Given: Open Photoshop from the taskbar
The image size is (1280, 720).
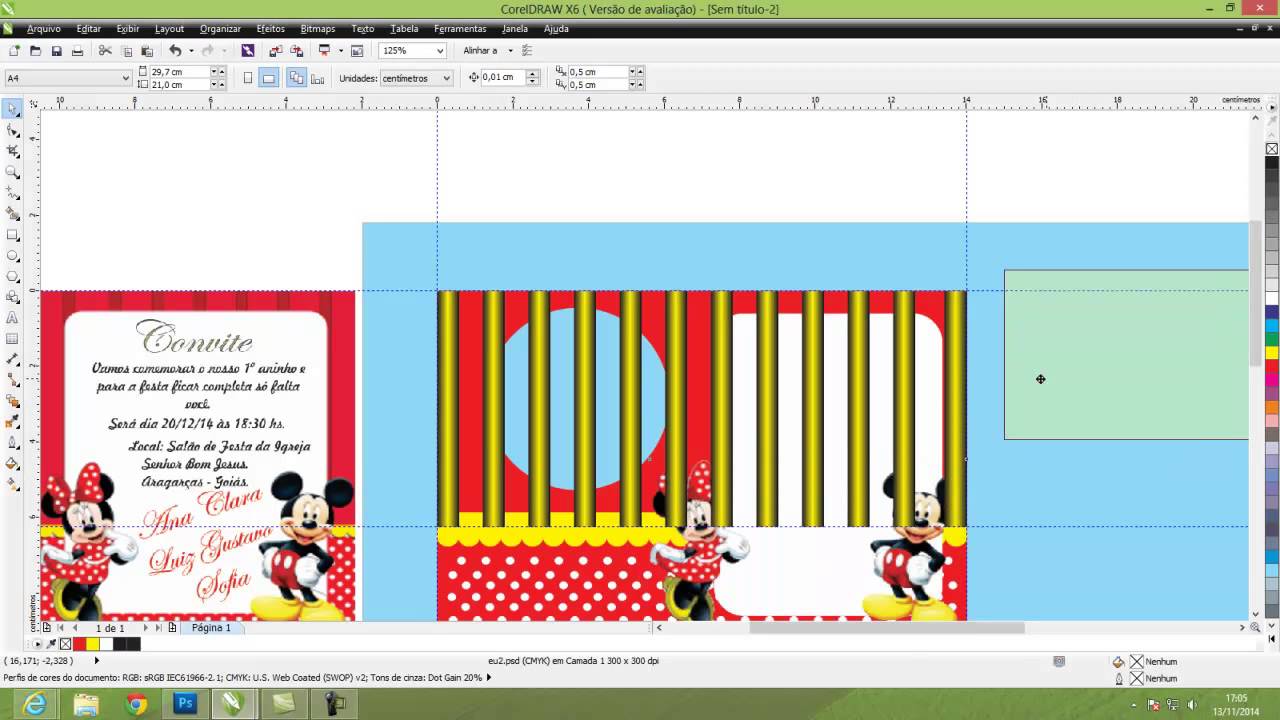Looking at the screenshot, I should click(x=185, y=704).
